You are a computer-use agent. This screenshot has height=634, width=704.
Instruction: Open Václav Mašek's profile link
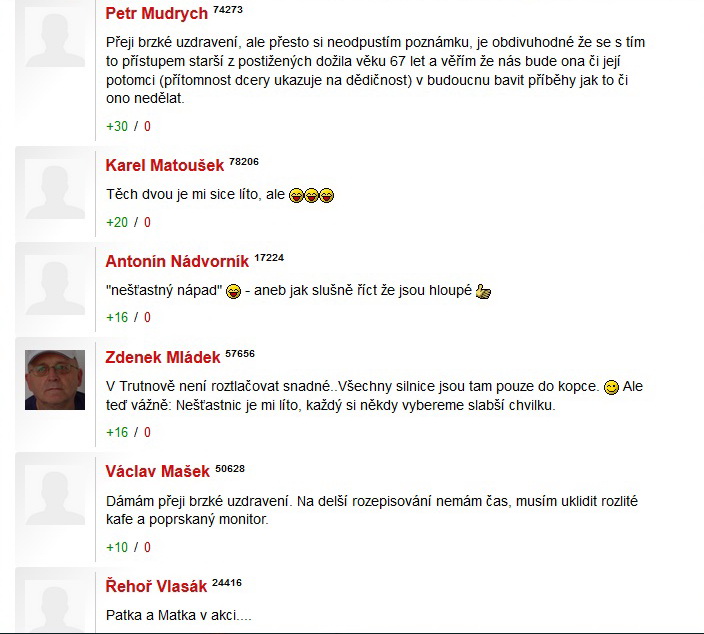pos(157,471)
